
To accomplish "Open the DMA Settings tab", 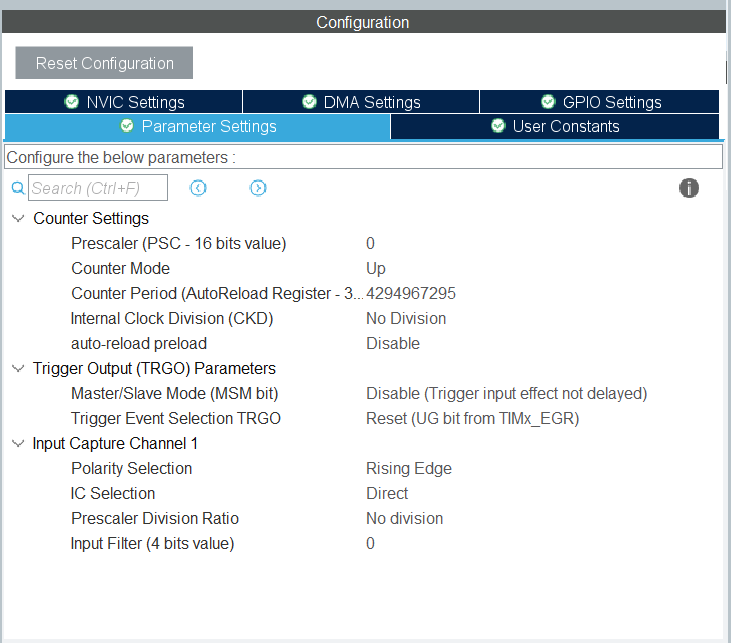I will point(361,102).
